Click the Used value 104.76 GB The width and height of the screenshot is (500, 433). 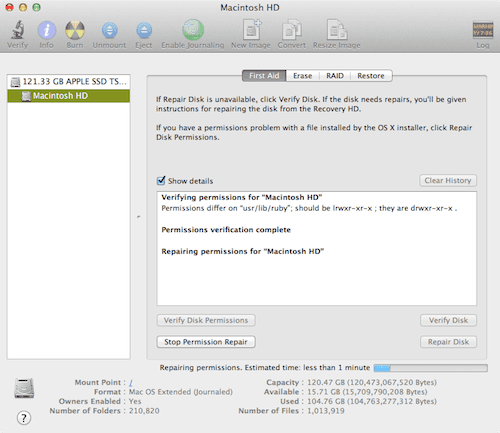point(372,401)
